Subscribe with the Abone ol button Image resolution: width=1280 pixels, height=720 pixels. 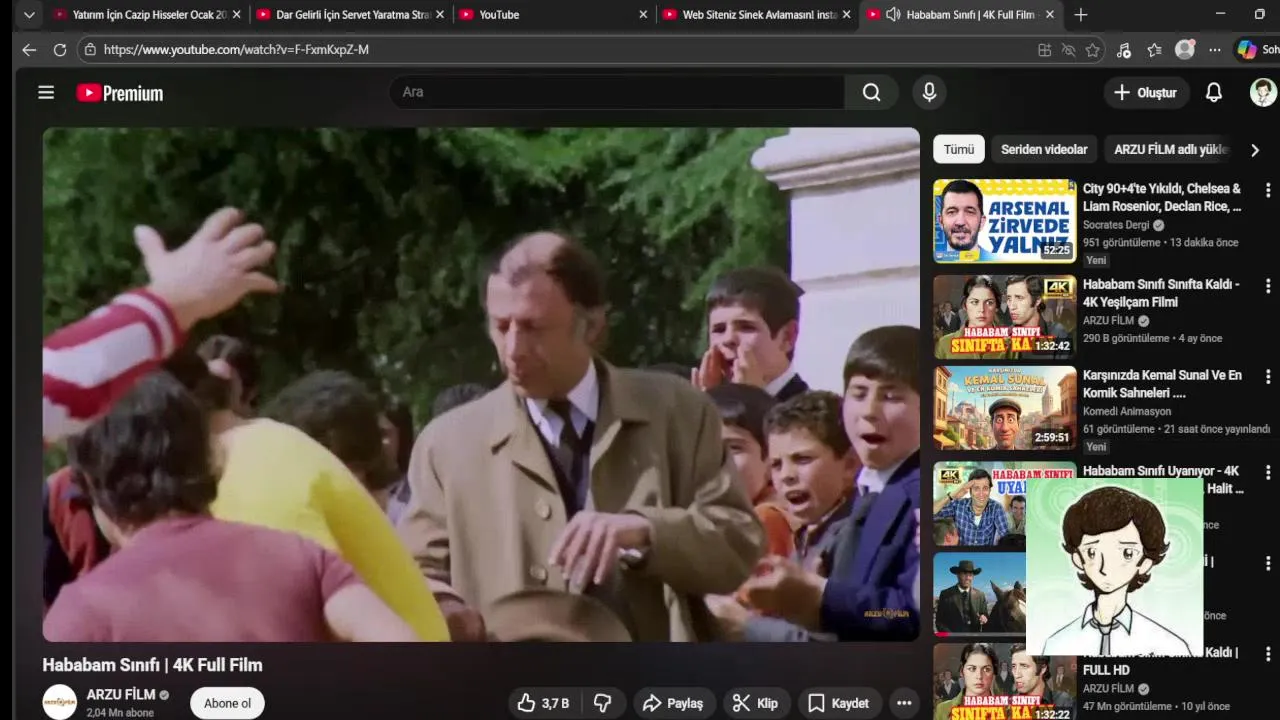point(227,703)
